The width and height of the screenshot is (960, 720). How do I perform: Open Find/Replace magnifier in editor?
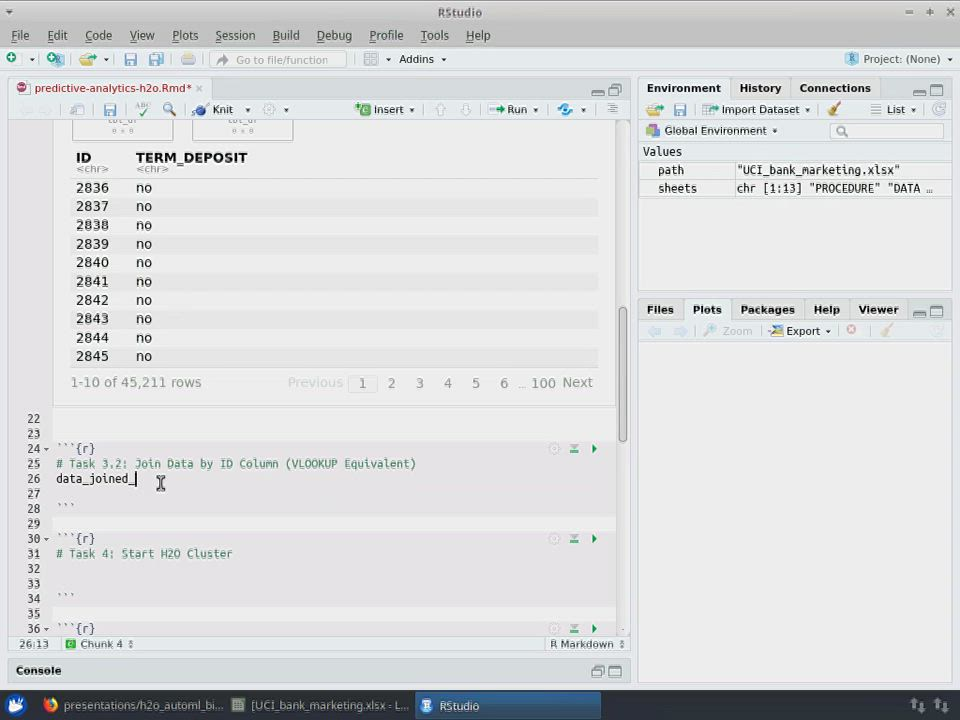(x=169, y=109)
